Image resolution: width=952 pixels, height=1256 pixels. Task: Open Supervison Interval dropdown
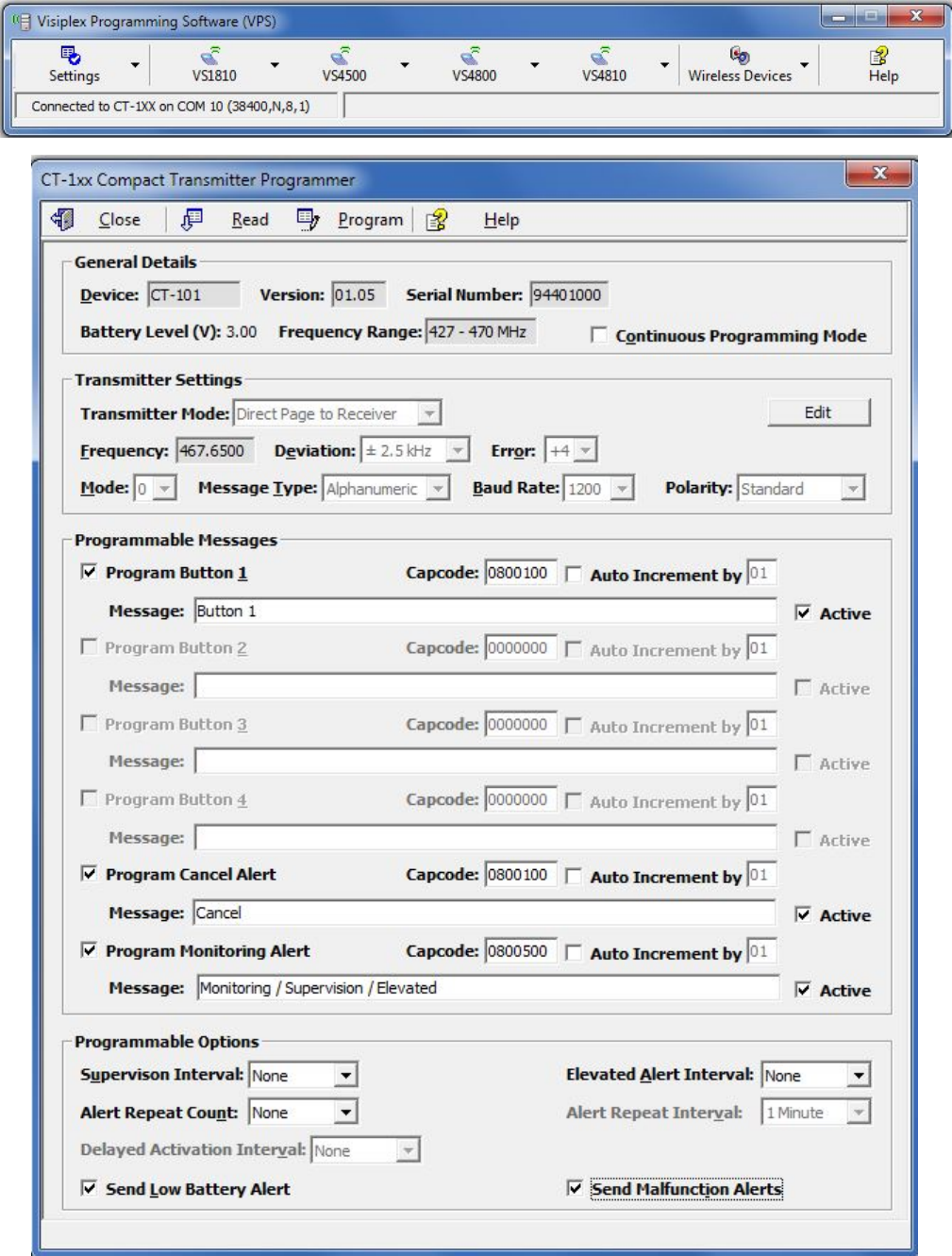click(346, 1075)
